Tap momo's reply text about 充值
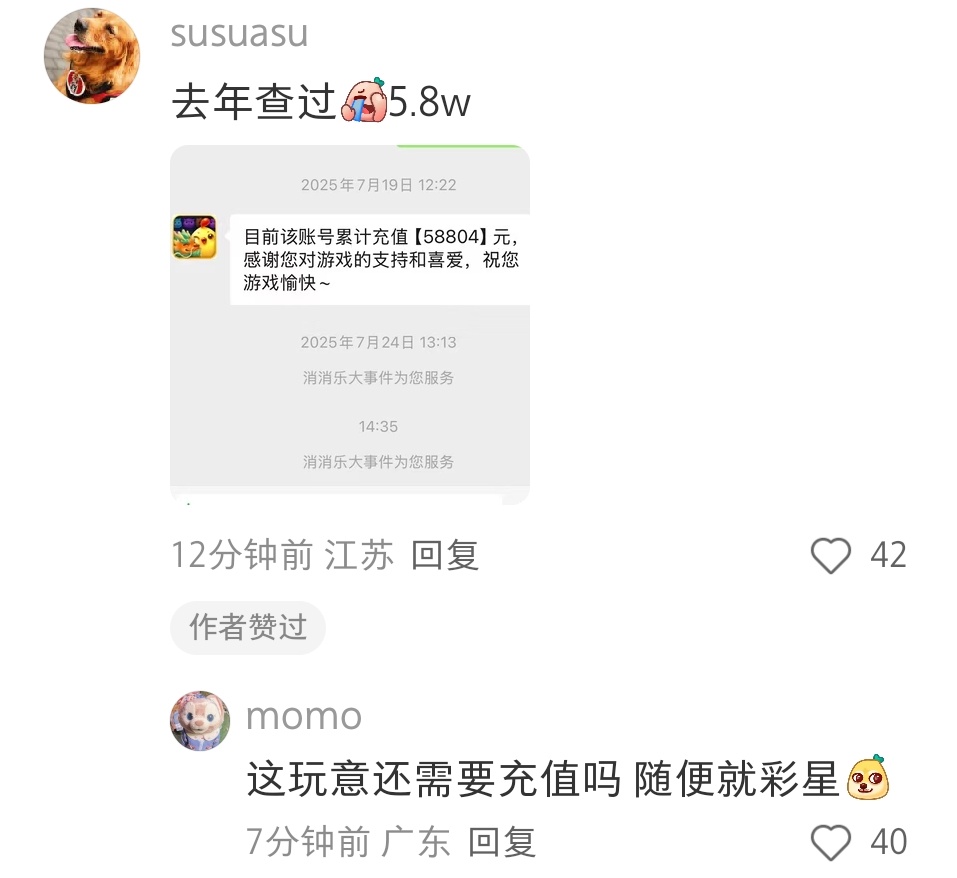 (x=543, y=779)
